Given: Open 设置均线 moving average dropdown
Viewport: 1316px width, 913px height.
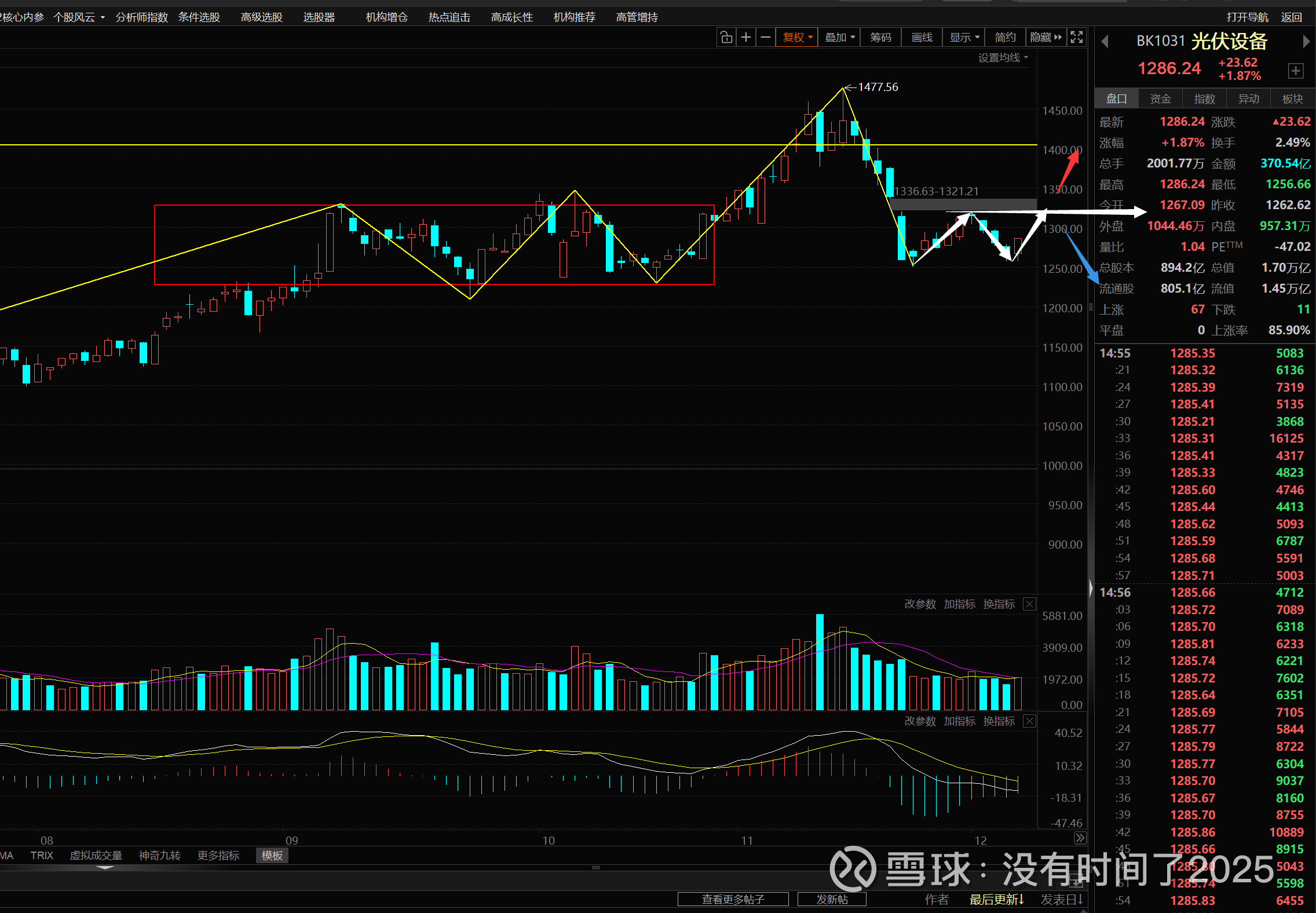Looking at the screenshot, I should [1003, 57].
